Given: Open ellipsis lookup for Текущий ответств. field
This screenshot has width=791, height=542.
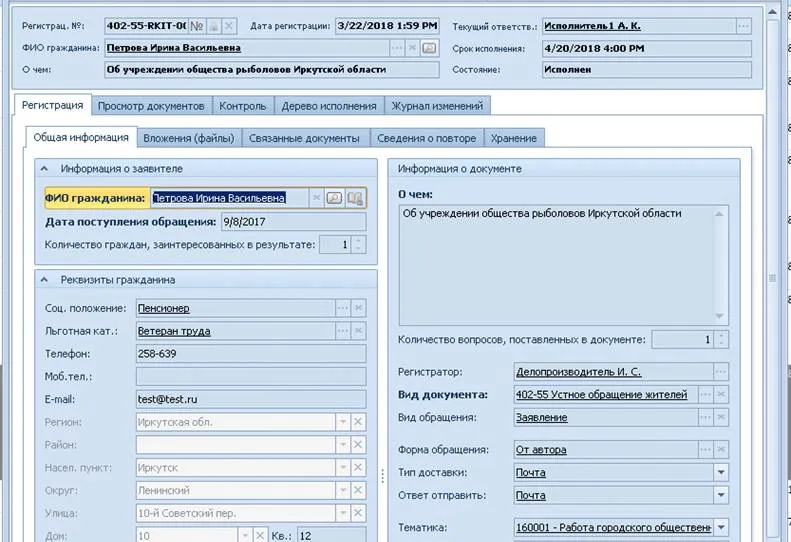Looking at the screenshot, I should click(x=742, y=26).
